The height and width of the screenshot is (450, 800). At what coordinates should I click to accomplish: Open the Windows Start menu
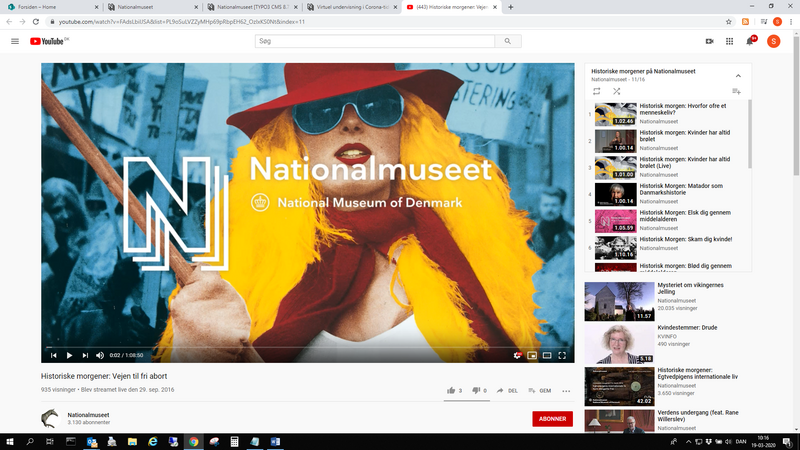[9, 442]
